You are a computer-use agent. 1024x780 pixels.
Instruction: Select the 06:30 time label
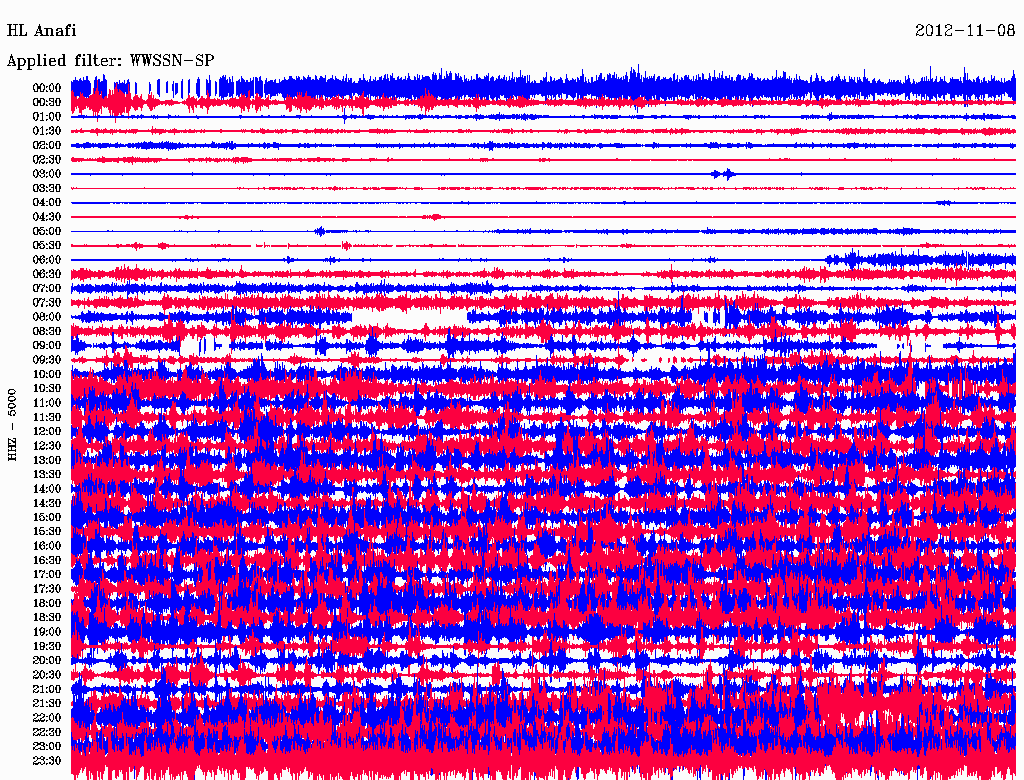click(46, 274)
